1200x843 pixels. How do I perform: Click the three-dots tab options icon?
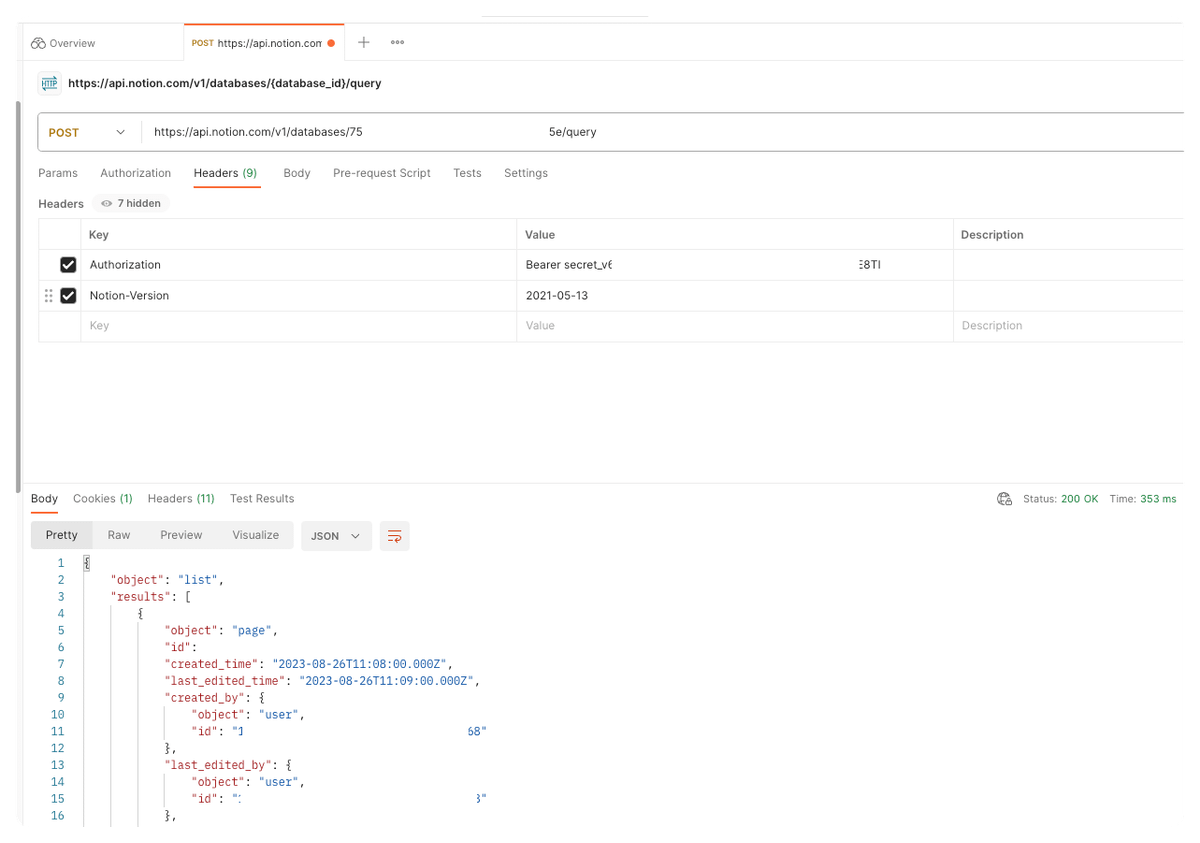(396, 42)
